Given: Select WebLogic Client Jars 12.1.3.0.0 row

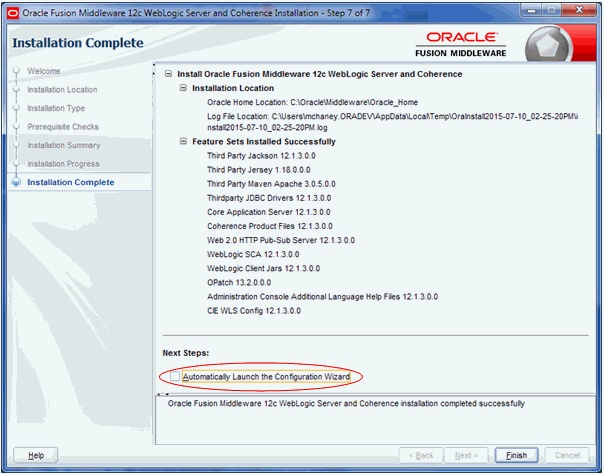Looking at the screenshot, I should [x=263, y=268].
